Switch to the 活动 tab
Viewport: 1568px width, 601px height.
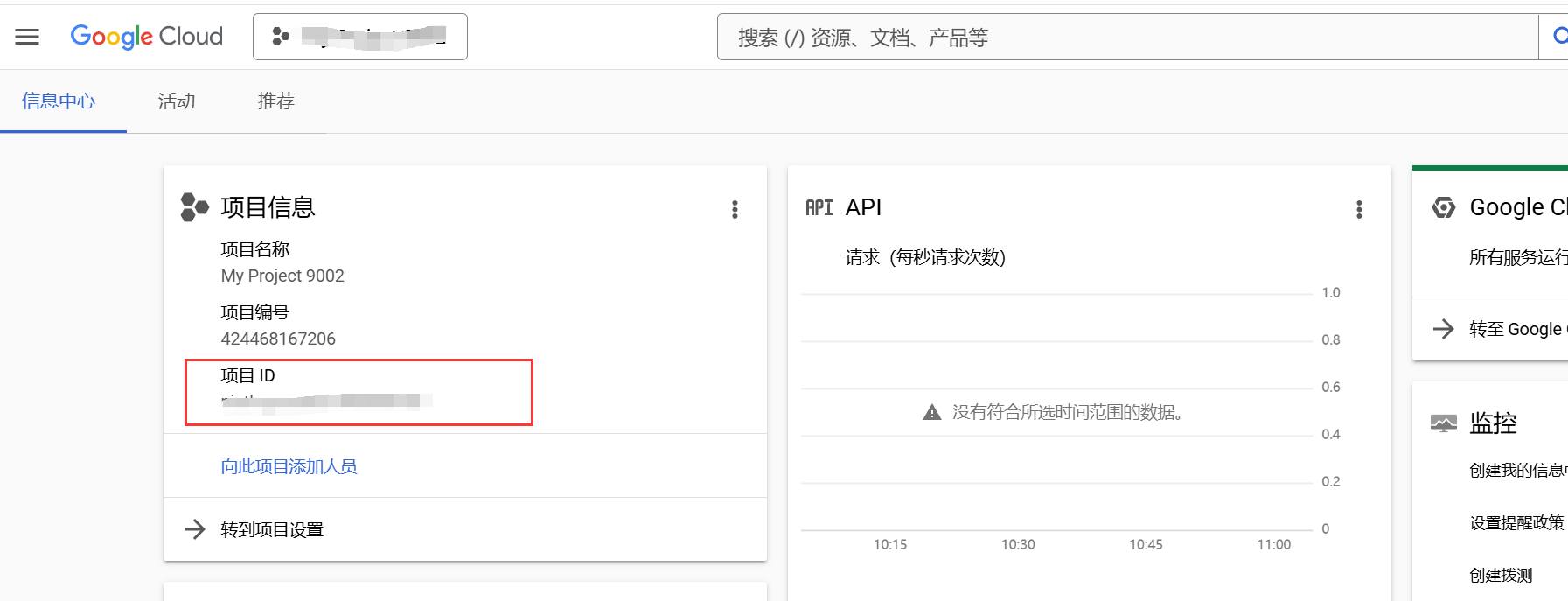(x=177, y=101)
